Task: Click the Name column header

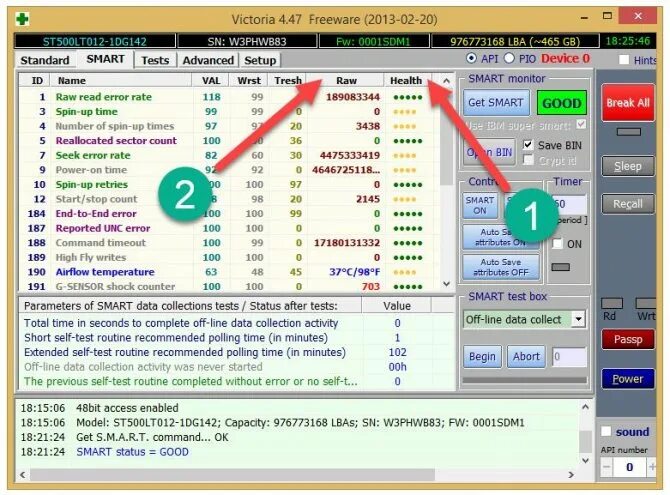Action: (x=121, y=80)
